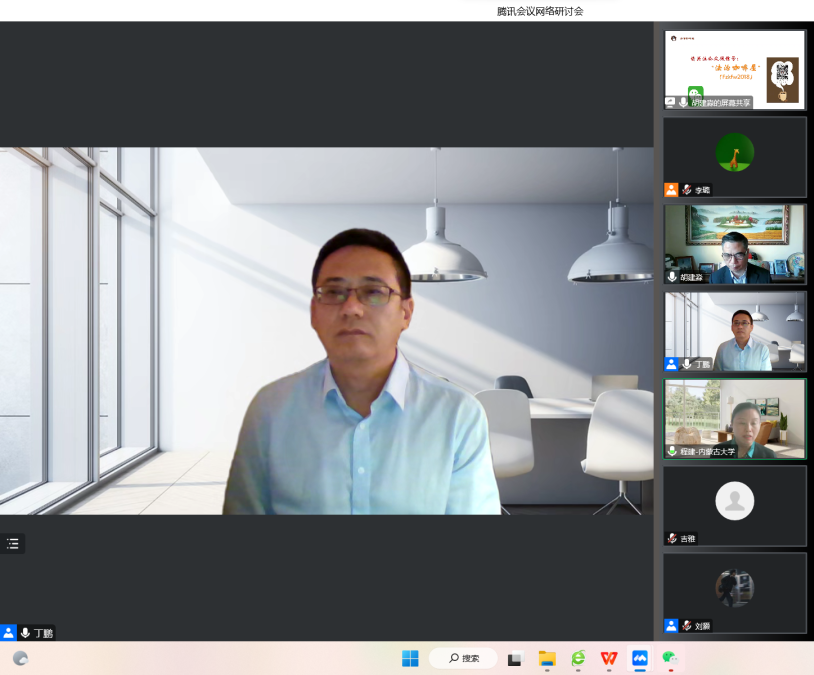Click the microphone icon on 胡建淼's video tile
The image size is (814, 675).
click(672, 277)
